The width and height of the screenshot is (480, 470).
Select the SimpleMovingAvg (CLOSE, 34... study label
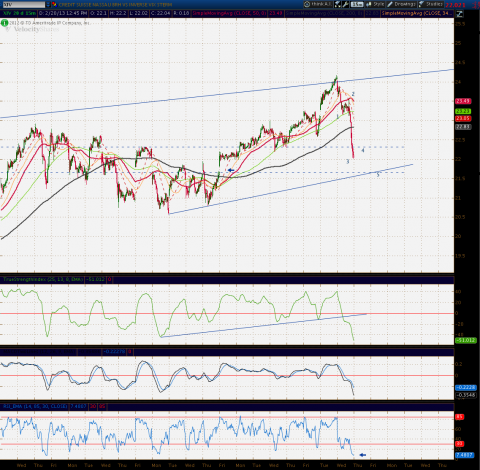pos(417,13)
